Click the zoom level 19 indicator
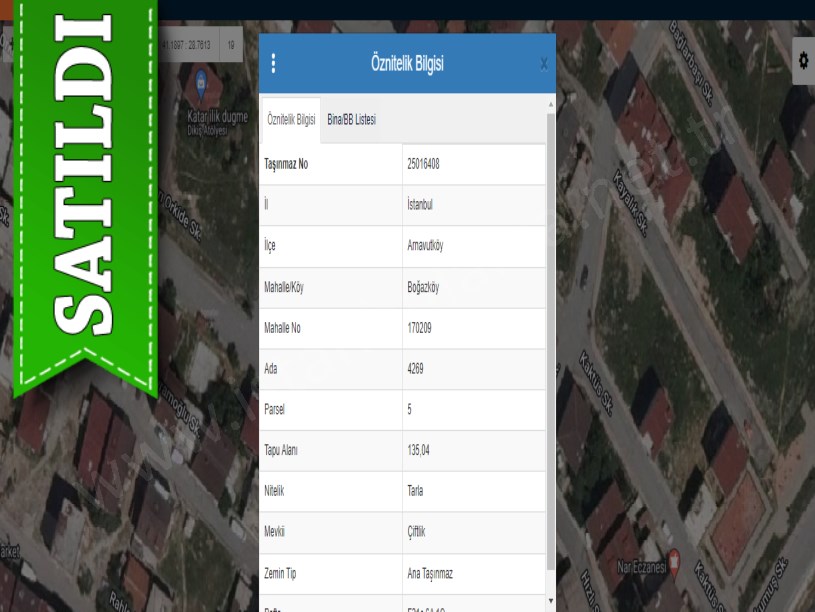815x612 pixels. (x=231, y=45)
